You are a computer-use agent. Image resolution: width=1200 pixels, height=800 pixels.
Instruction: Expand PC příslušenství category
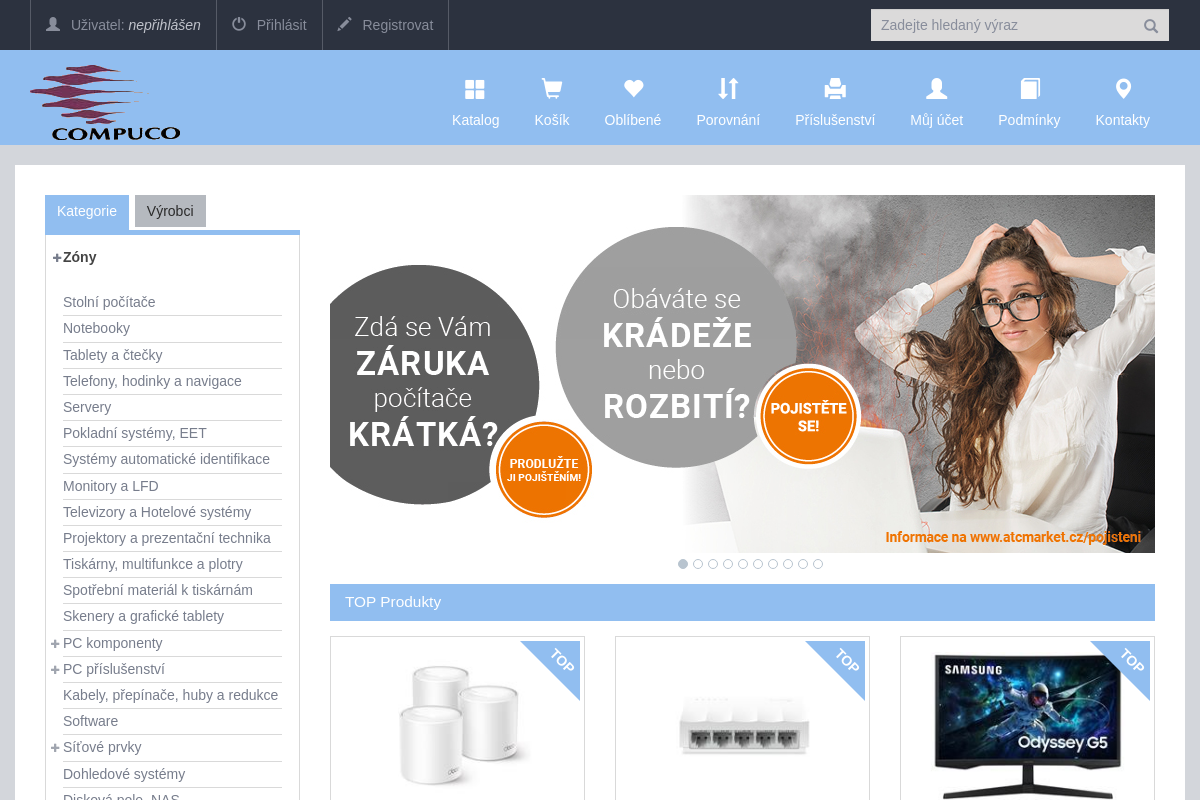(55, 669)
